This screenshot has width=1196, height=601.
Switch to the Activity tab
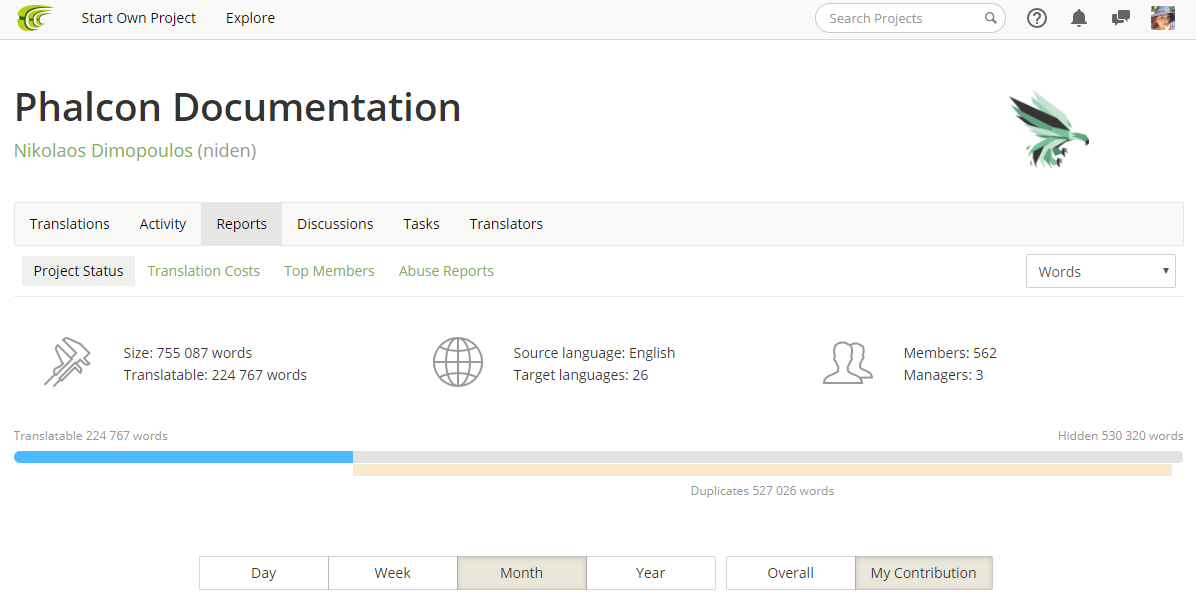coord(162,224)
